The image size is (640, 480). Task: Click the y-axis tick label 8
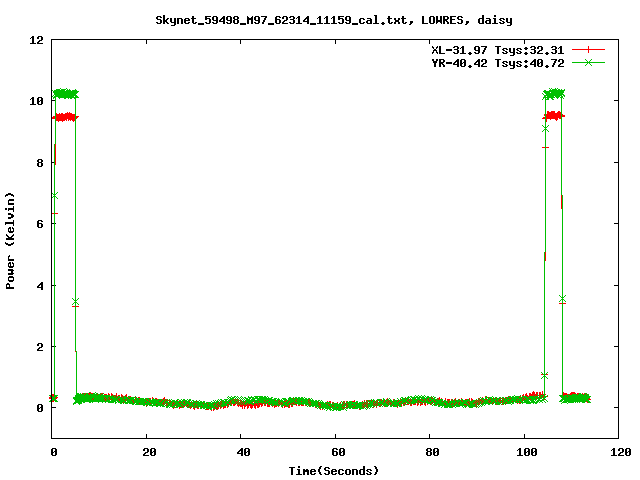coord(40,163)
